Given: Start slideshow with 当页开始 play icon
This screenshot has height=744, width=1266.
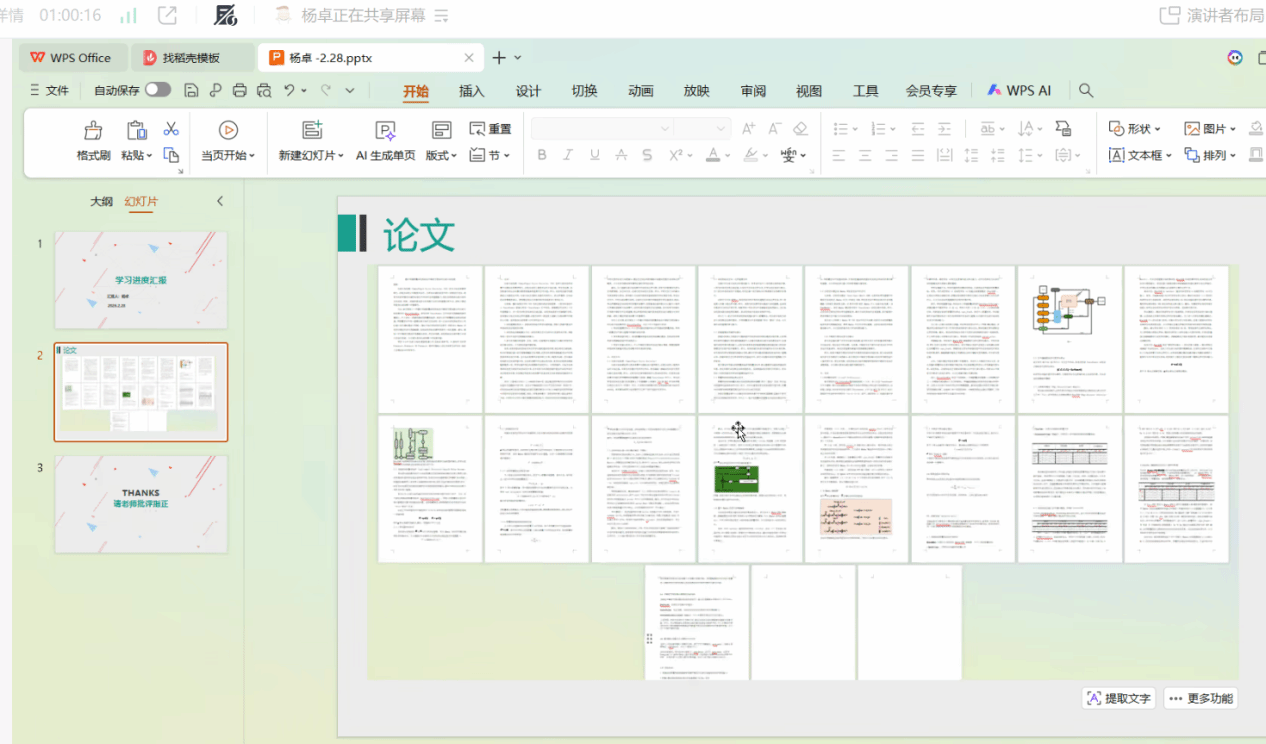Looking at the screenshot, I should (228, 130).
